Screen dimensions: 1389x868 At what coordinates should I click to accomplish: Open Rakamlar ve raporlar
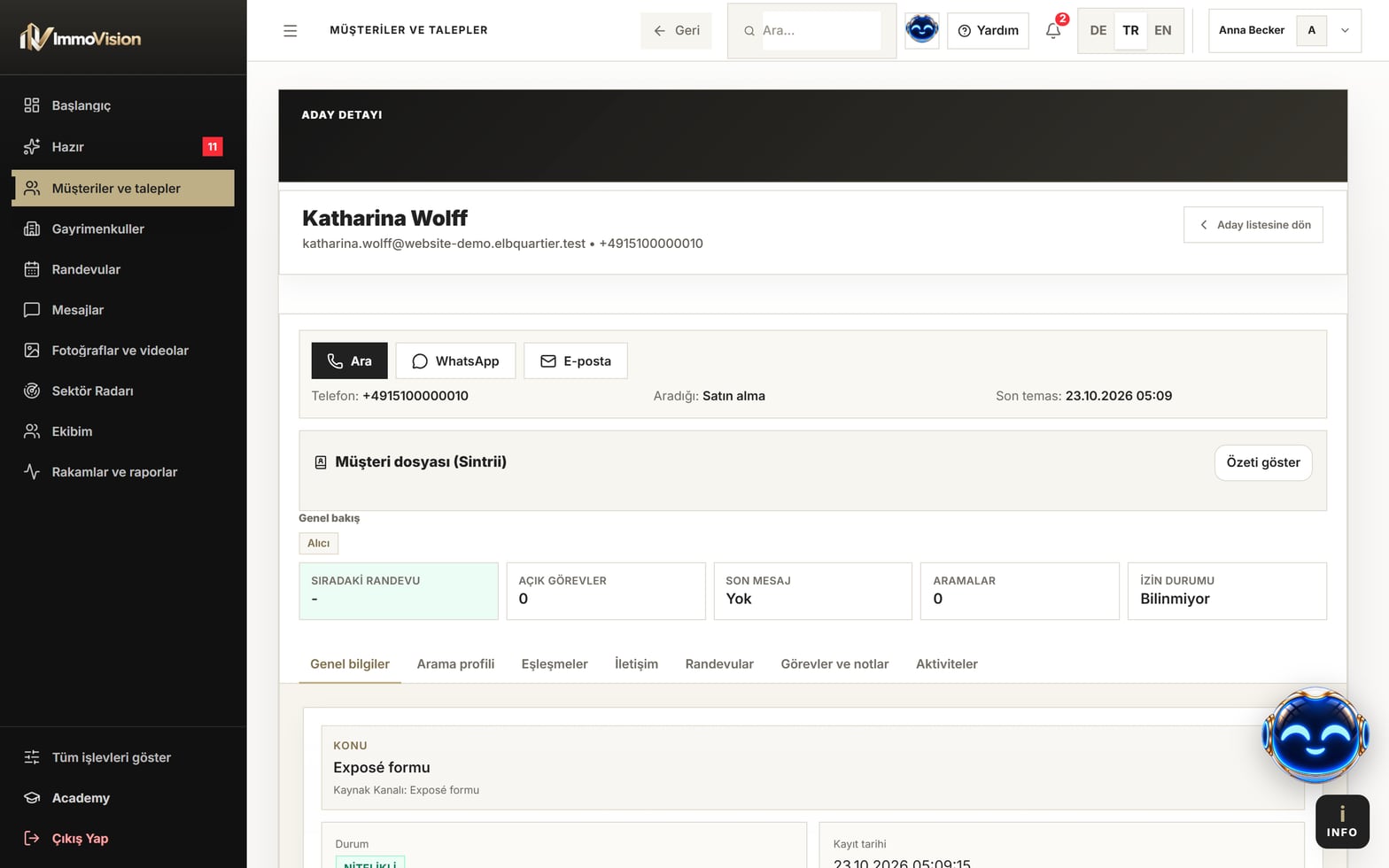[x=123, y=472]
